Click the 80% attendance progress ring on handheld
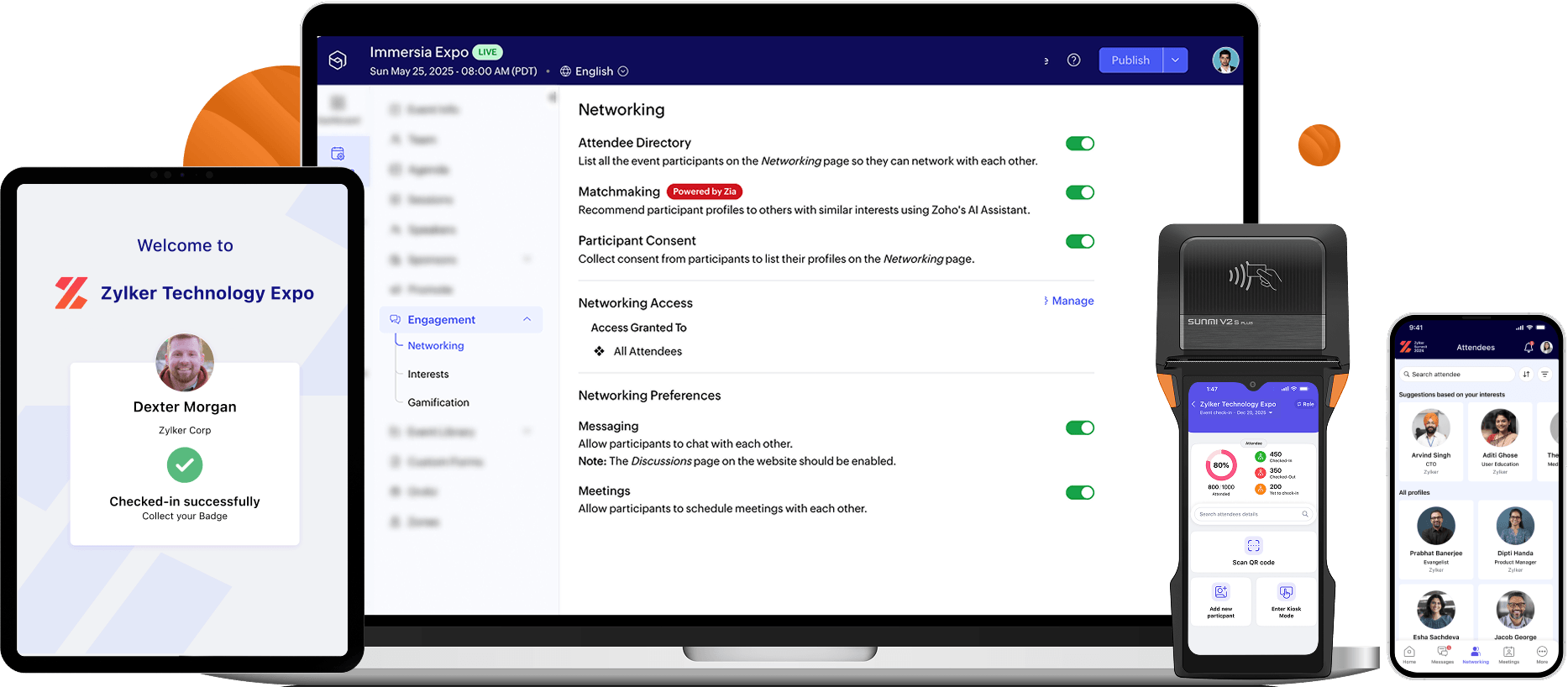The height and width of the screenshot is (687, 1568). coord(1221,465)
